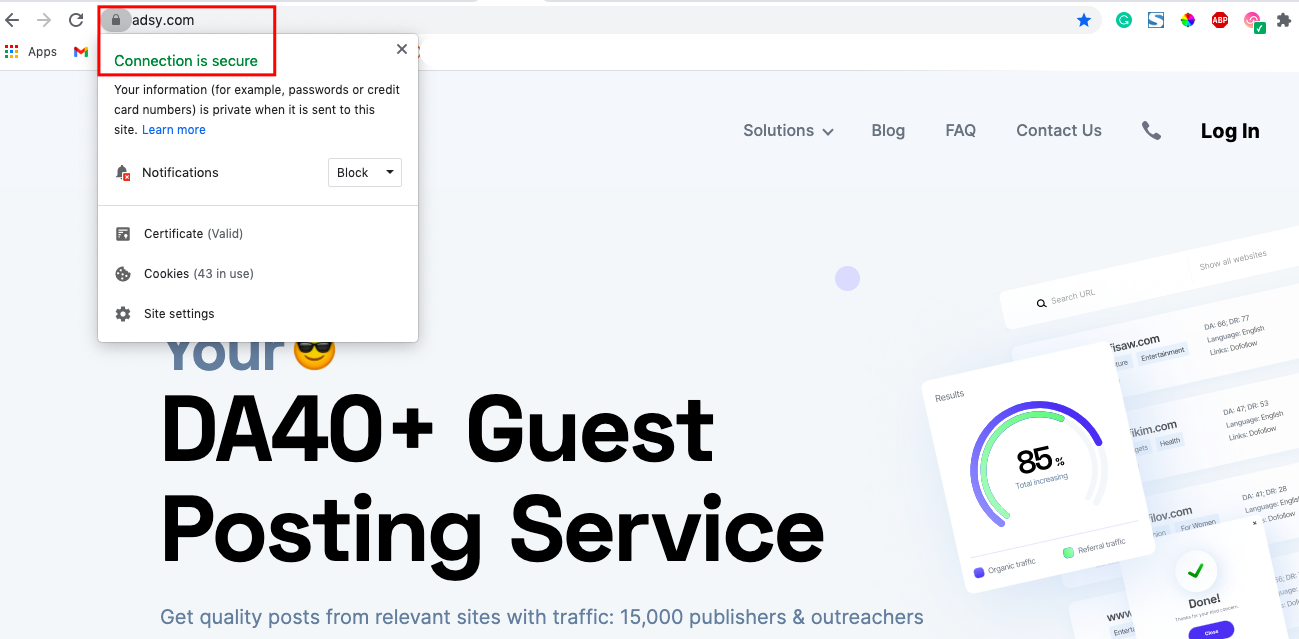Click the Results card title
1299x639 pixels.
(x=949, y=396)
